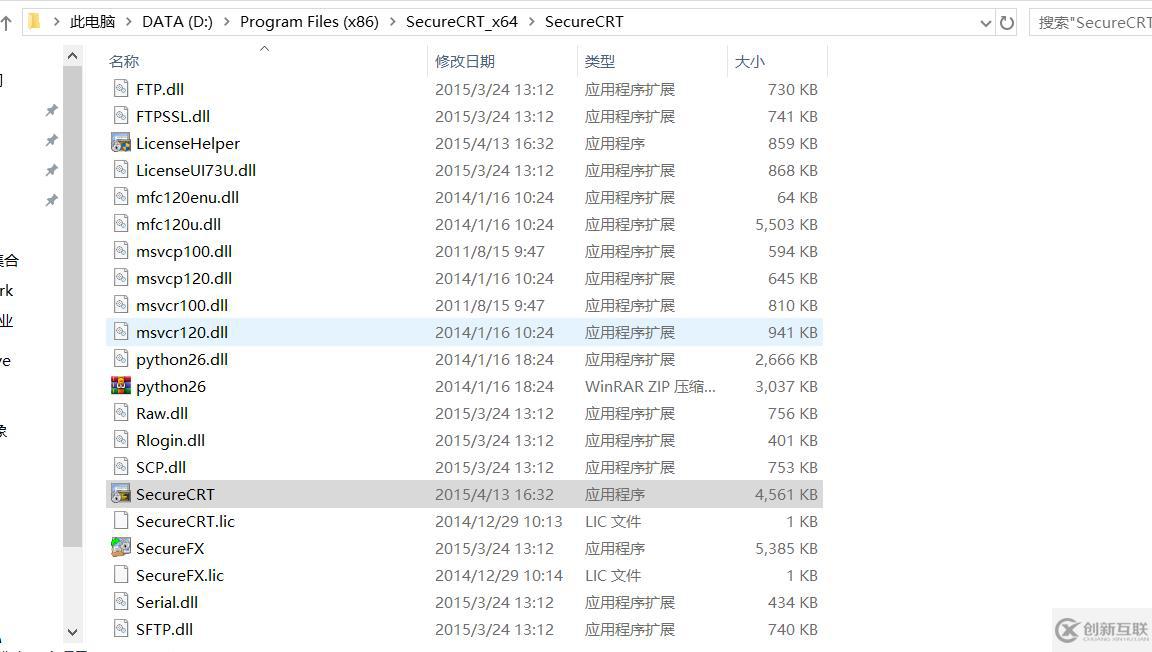Click the second quick access pin icon
Image resolution: width=1152 pixels, height=652 pixels.
[x=51, y=140]
